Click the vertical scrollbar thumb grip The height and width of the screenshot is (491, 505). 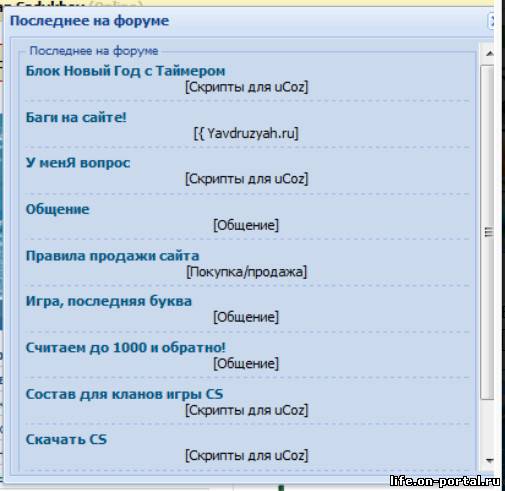[488, 232]
